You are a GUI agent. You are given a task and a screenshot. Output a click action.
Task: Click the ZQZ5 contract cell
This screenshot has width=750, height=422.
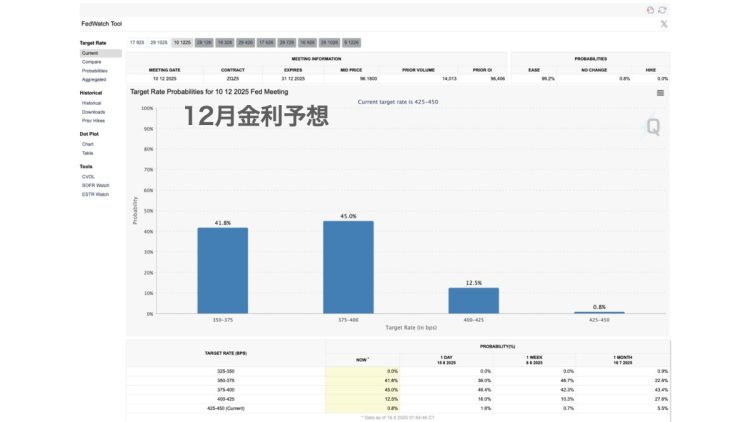point(233,78)
